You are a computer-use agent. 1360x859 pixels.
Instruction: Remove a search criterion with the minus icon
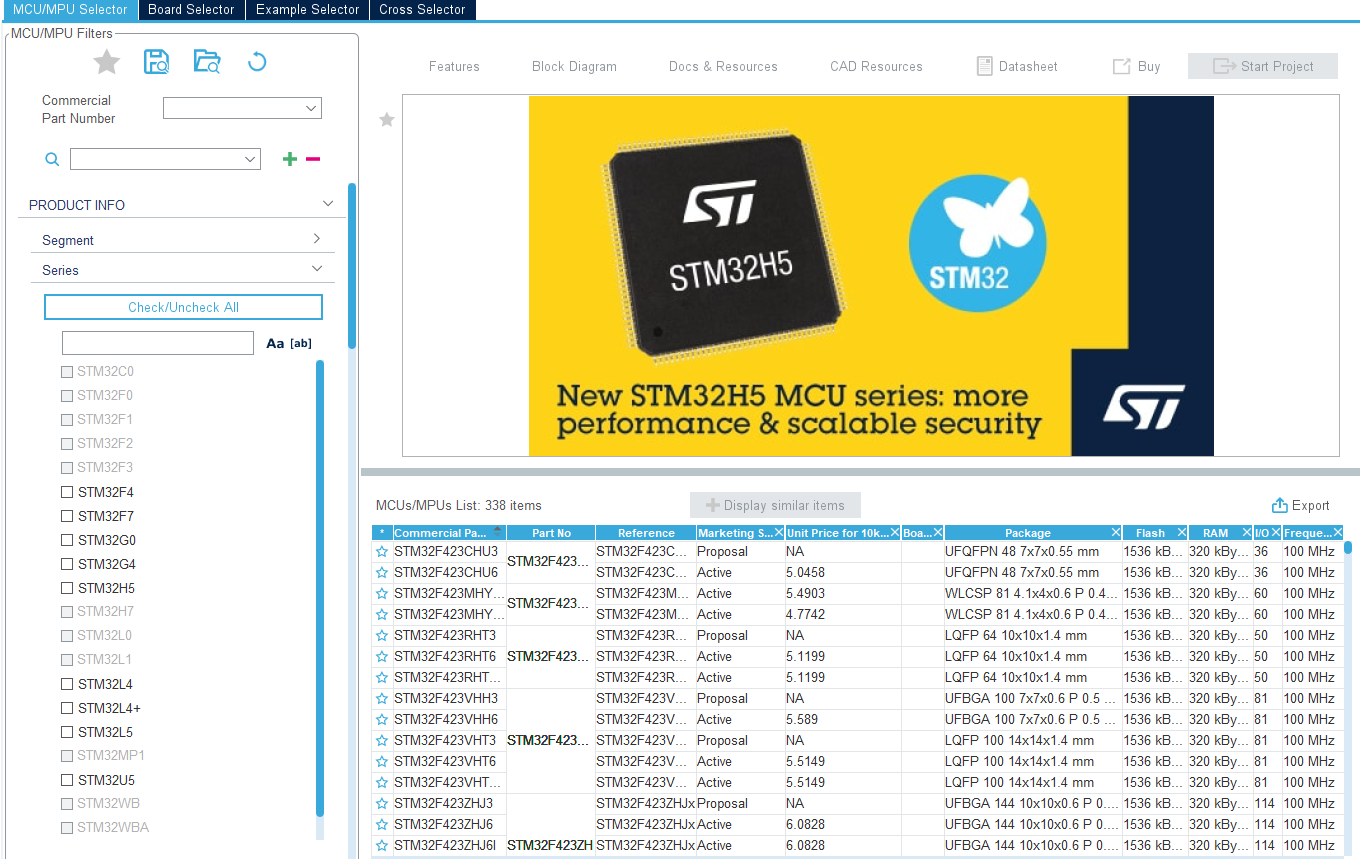(x=312, y=158)
